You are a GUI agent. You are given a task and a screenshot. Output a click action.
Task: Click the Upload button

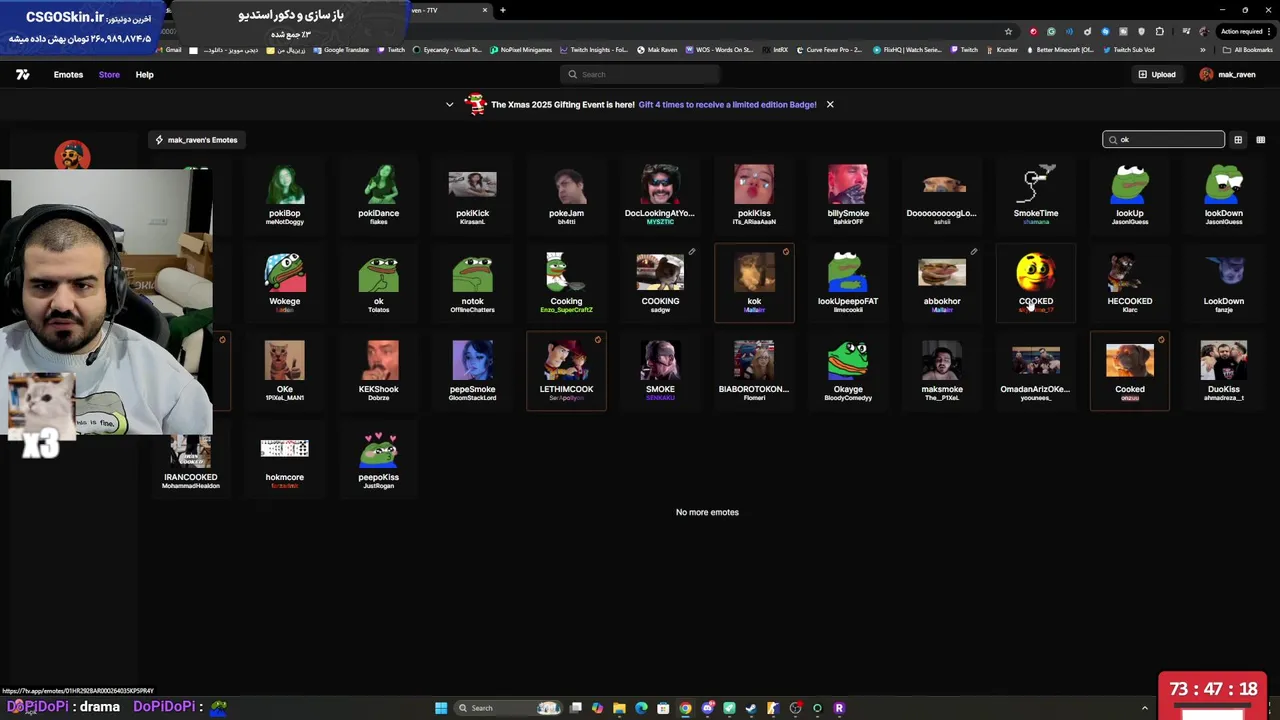click(x=1156, y=74)
